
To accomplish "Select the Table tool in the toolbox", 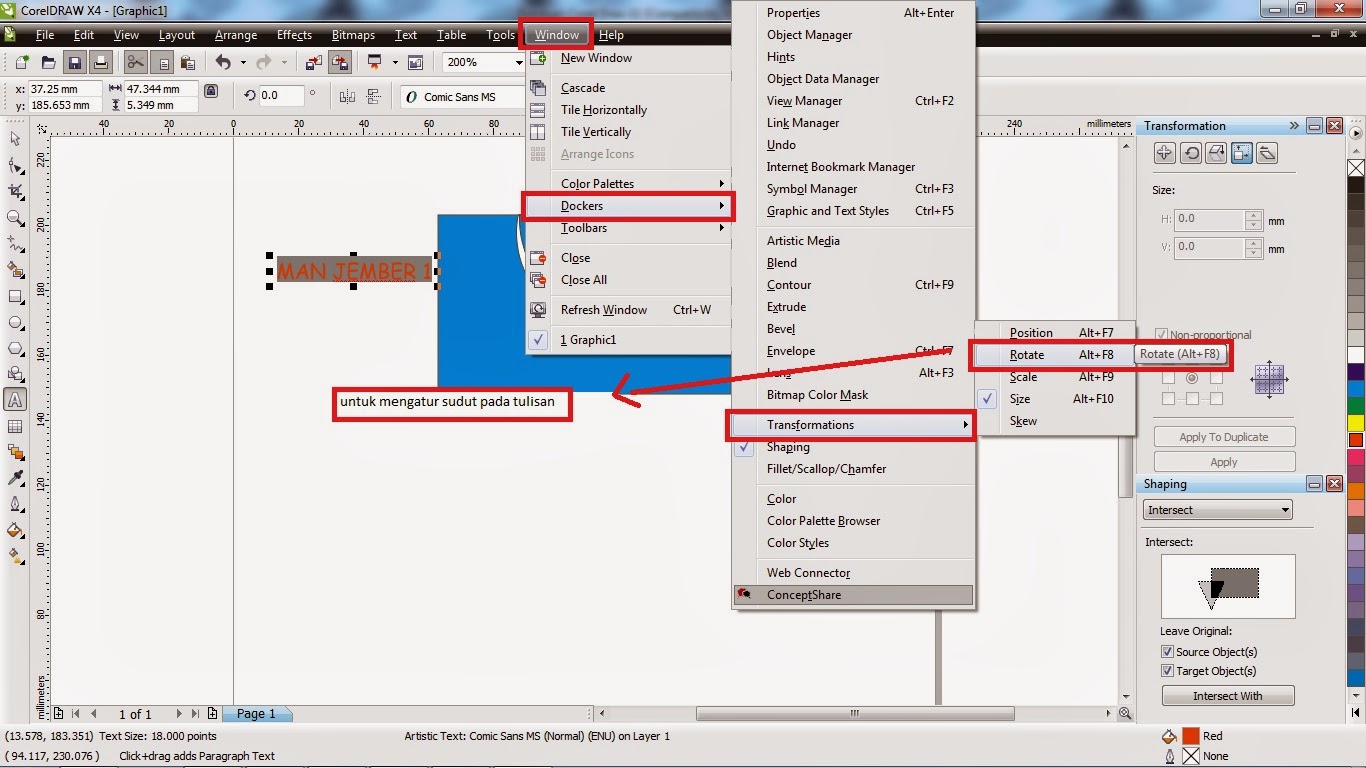I will pyautogui.click(x=15, y=426).
